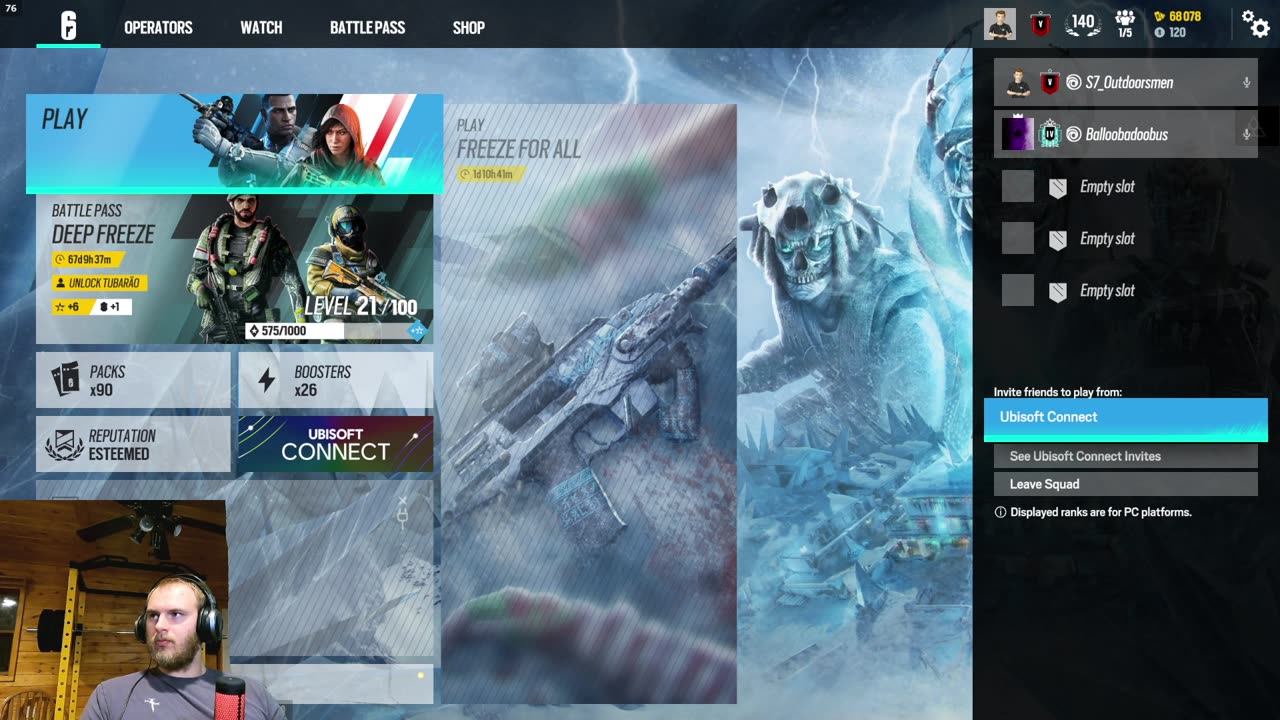Image resolution: width=1280 pixels, height=720 pixels.
Task: Click Ubisoft icon beside Balloobadoobus
Action: coord(1073,135)
